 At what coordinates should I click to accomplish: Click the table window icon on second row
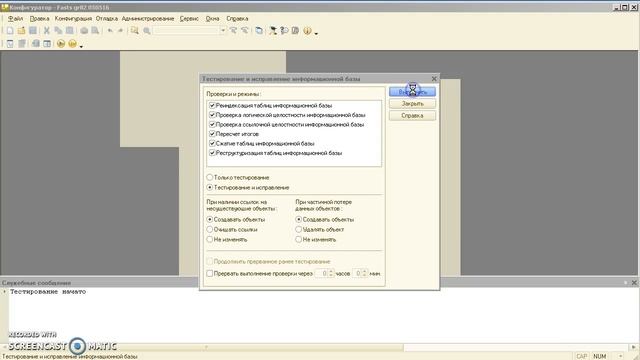tap(47, 43)
